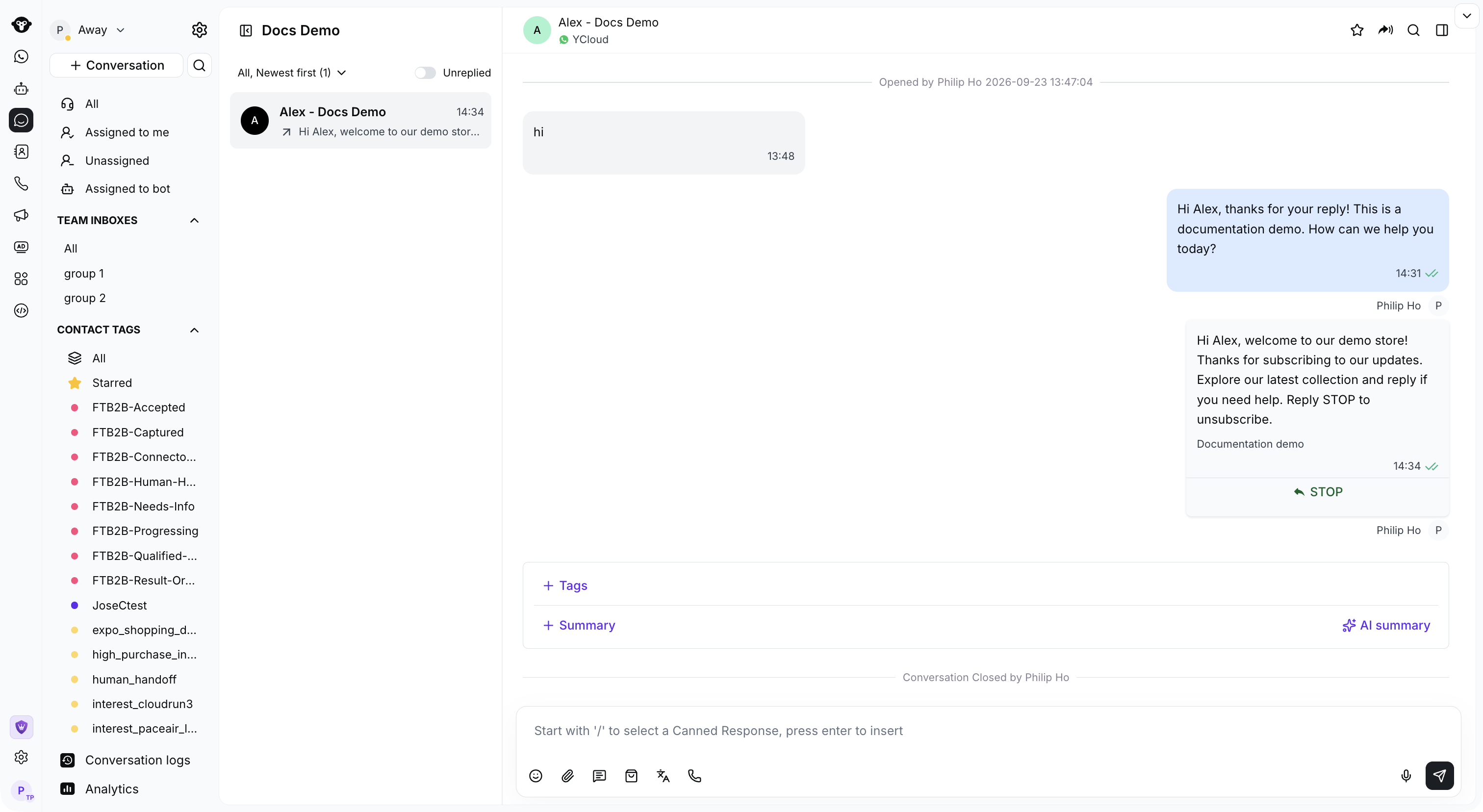1483x812 pixels.
Task: Open the AD ads icon in left rail
Action: [x=21, y=247]
